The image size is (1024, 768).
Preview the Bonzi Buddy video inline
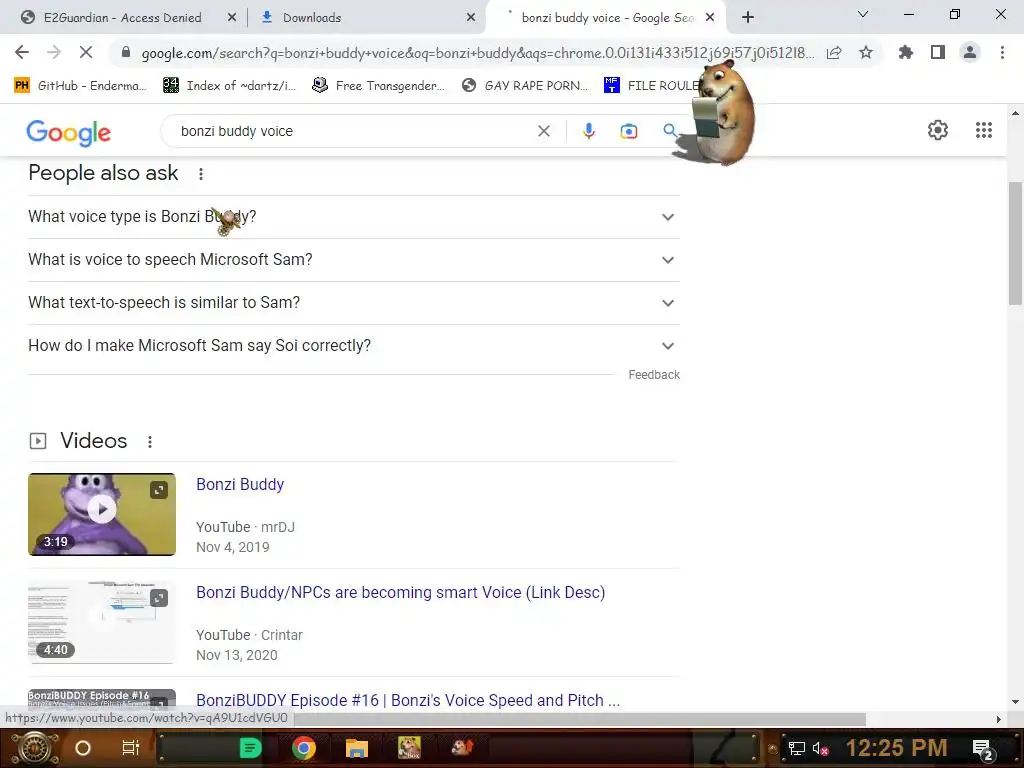click(159, 490)
